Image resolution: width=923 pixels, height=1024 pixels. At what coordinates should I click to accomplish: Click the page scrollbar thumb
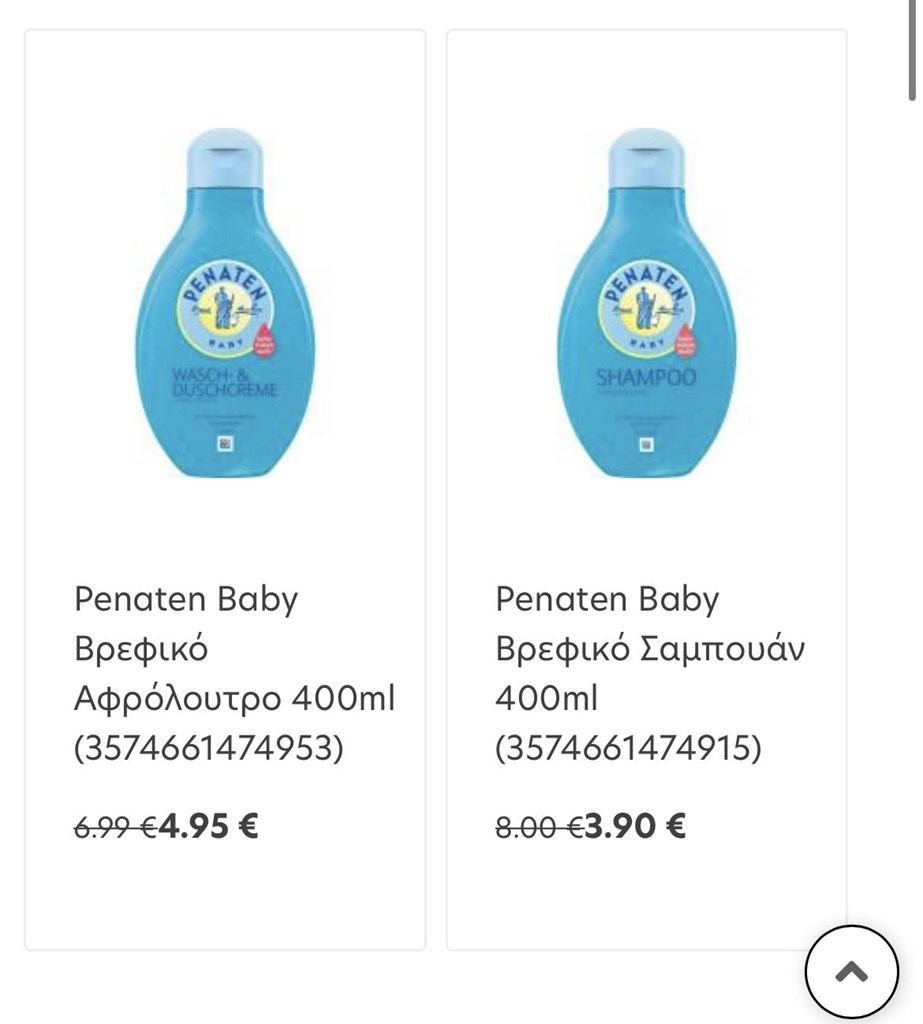click(x=913, y=50)
